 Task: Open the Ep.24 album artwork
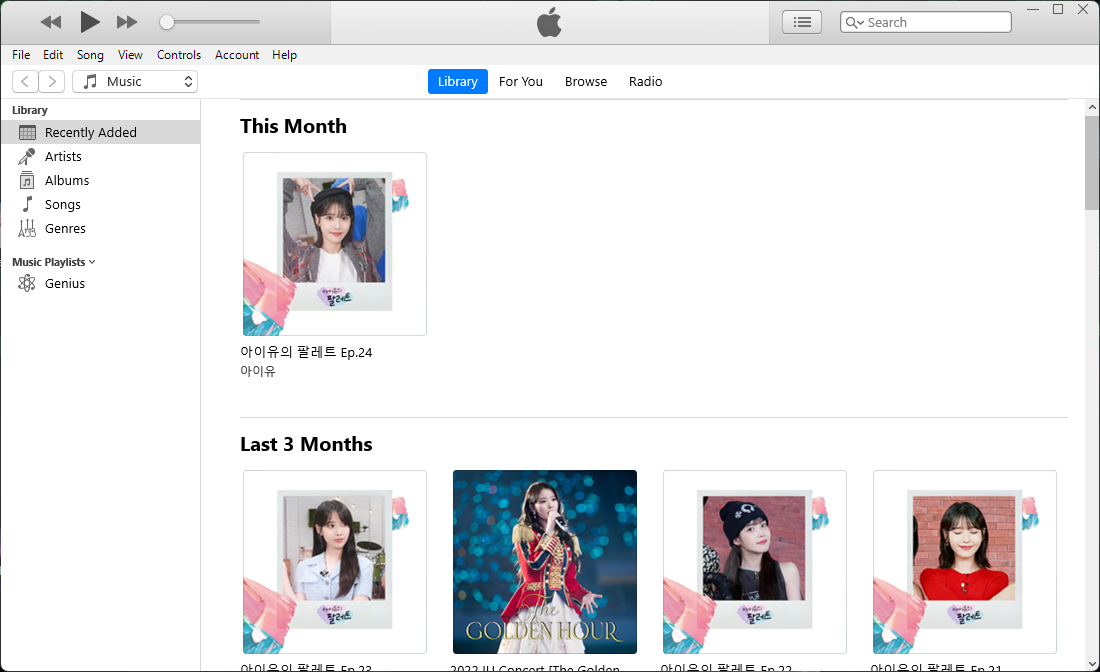point(335,243)
